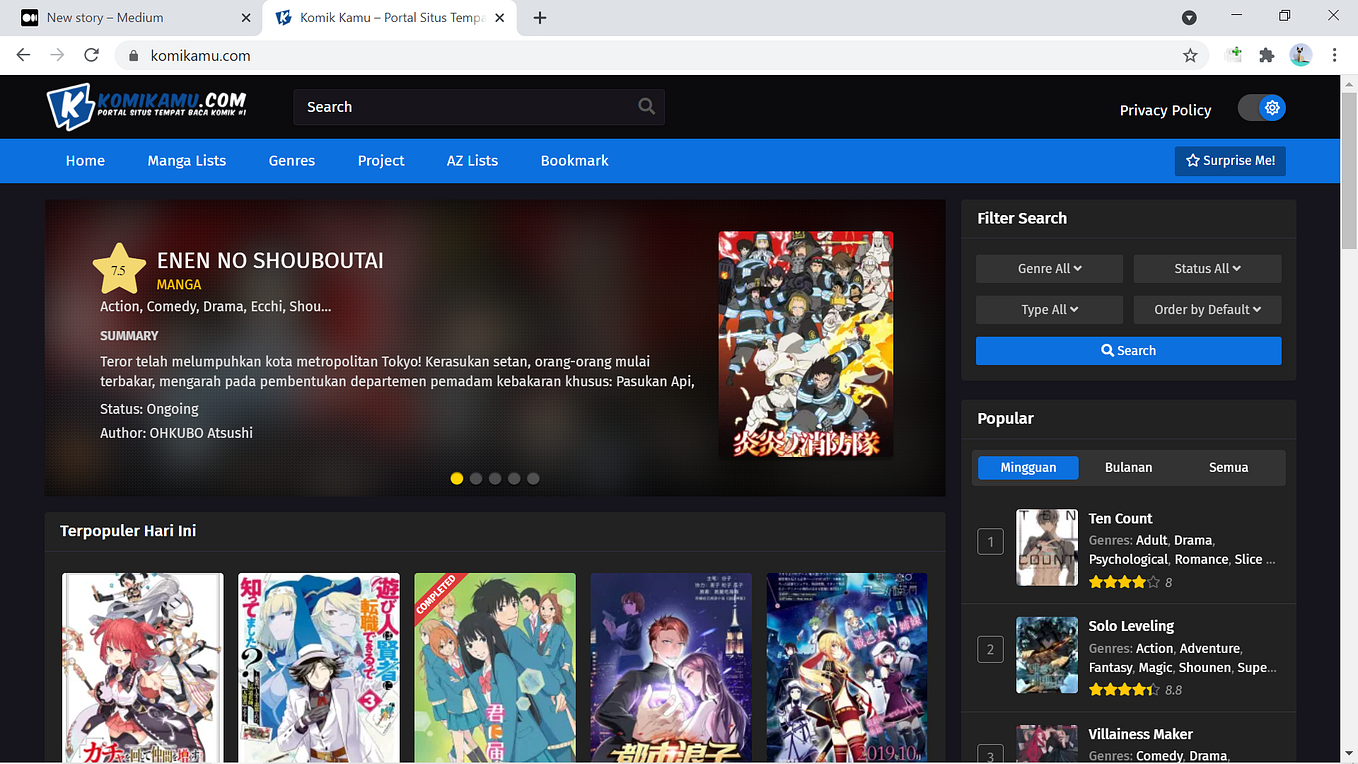This screenshot has height=764, width=1358.
Task: Click the Komikamu.com logo
Action: (146, 106)
